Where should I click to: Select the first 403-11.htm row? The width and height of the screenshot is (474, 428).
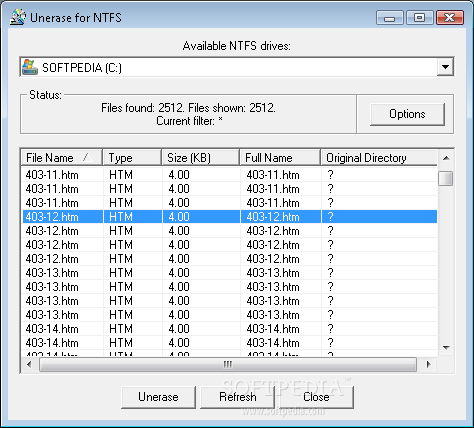pos(229,175)
